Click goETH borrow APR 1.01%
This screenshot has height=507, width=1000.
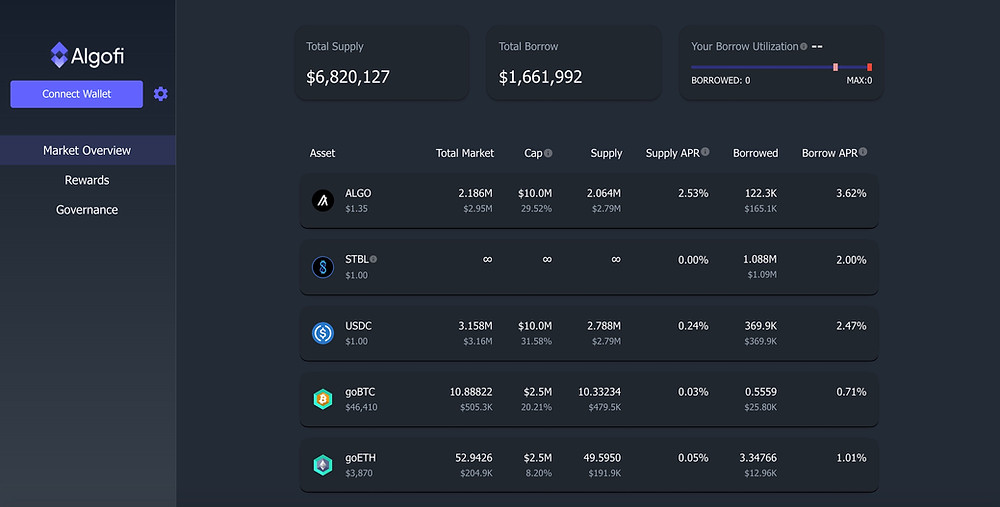(x=851, y=458)
